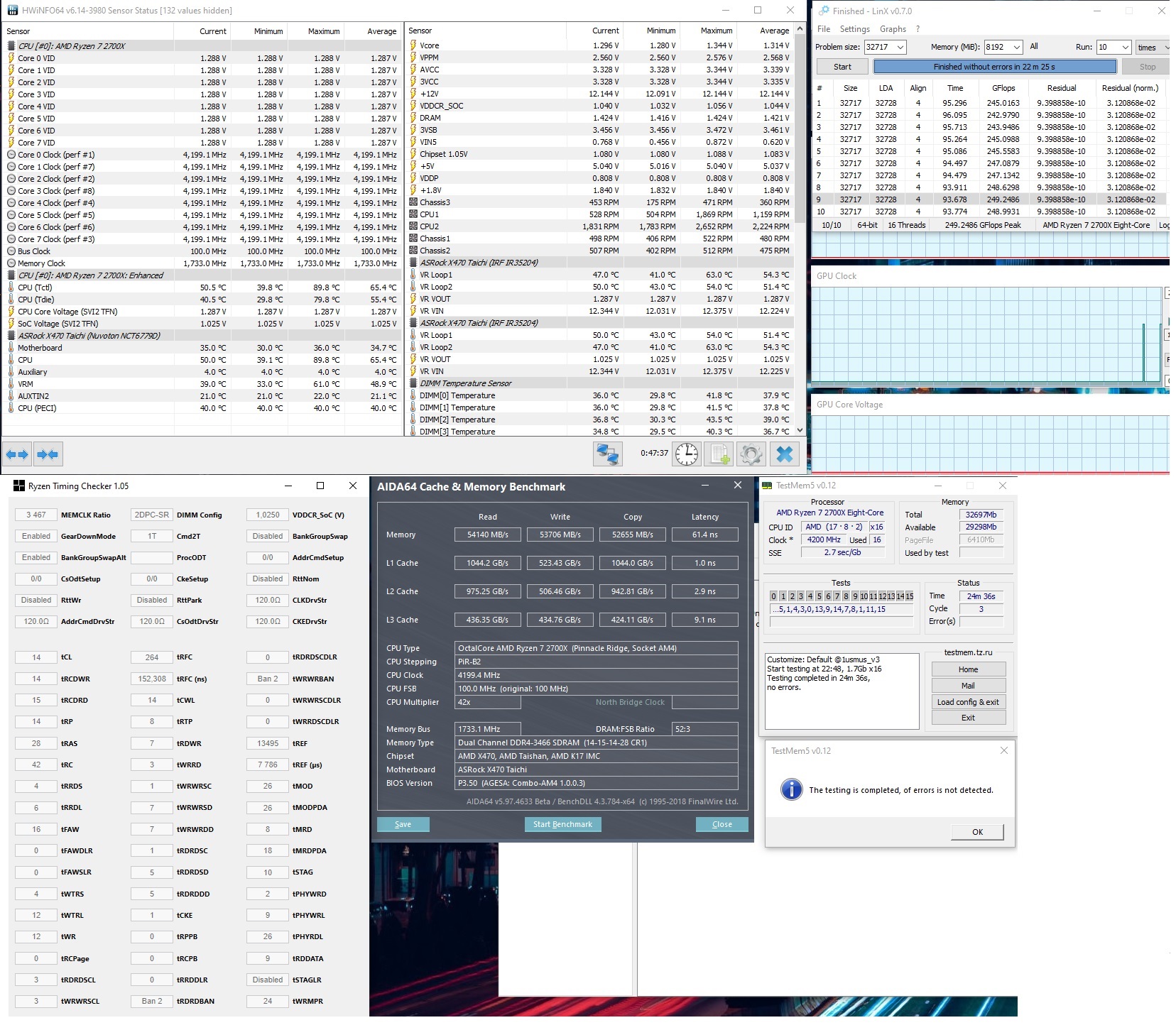The height and width of the screenshot is (1030, 1176).
Task: Click Start Benchmark in AIDA64
Action: [x=562, y=824]
